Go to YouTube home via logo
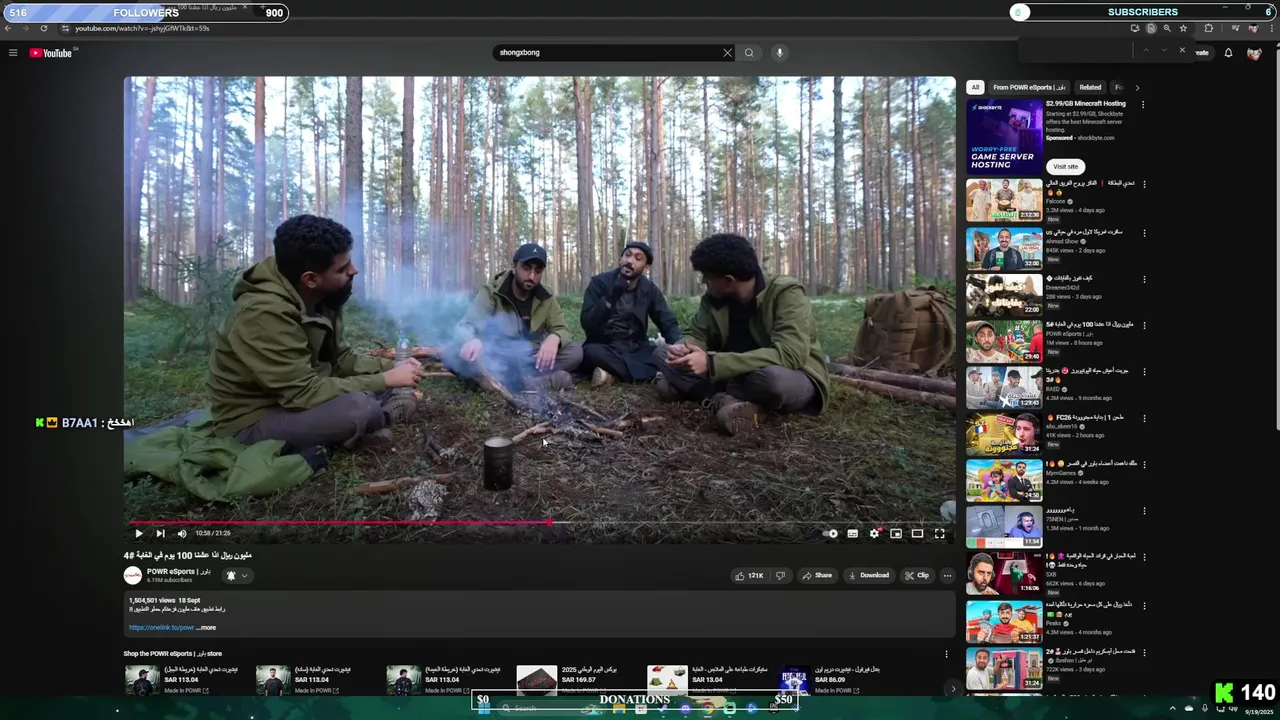The width and height of the screenshot is (1280, 720). coord(51,53)
